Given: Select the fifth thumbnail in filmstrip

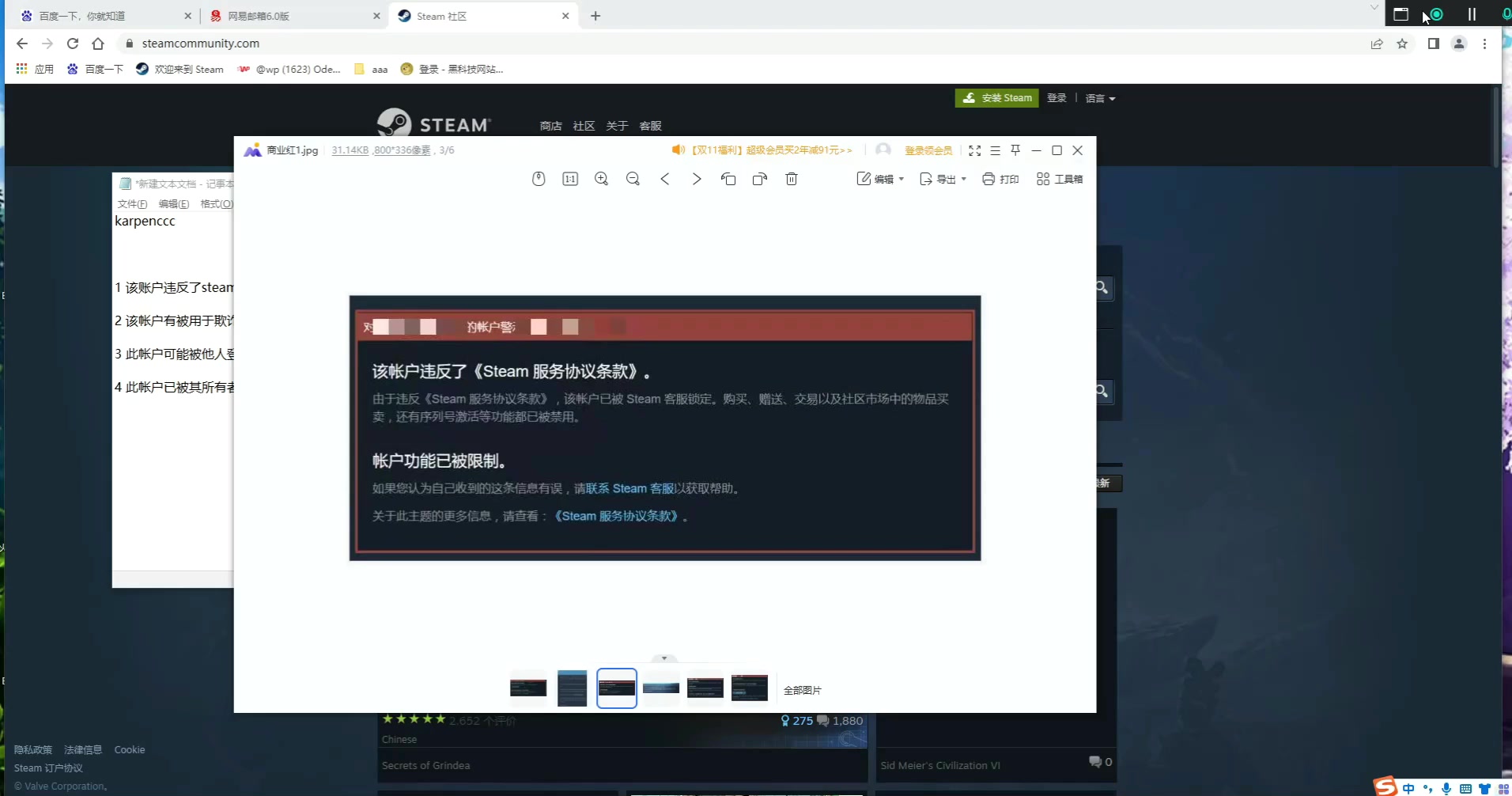Looking at the screenshot, I should 705,688.
